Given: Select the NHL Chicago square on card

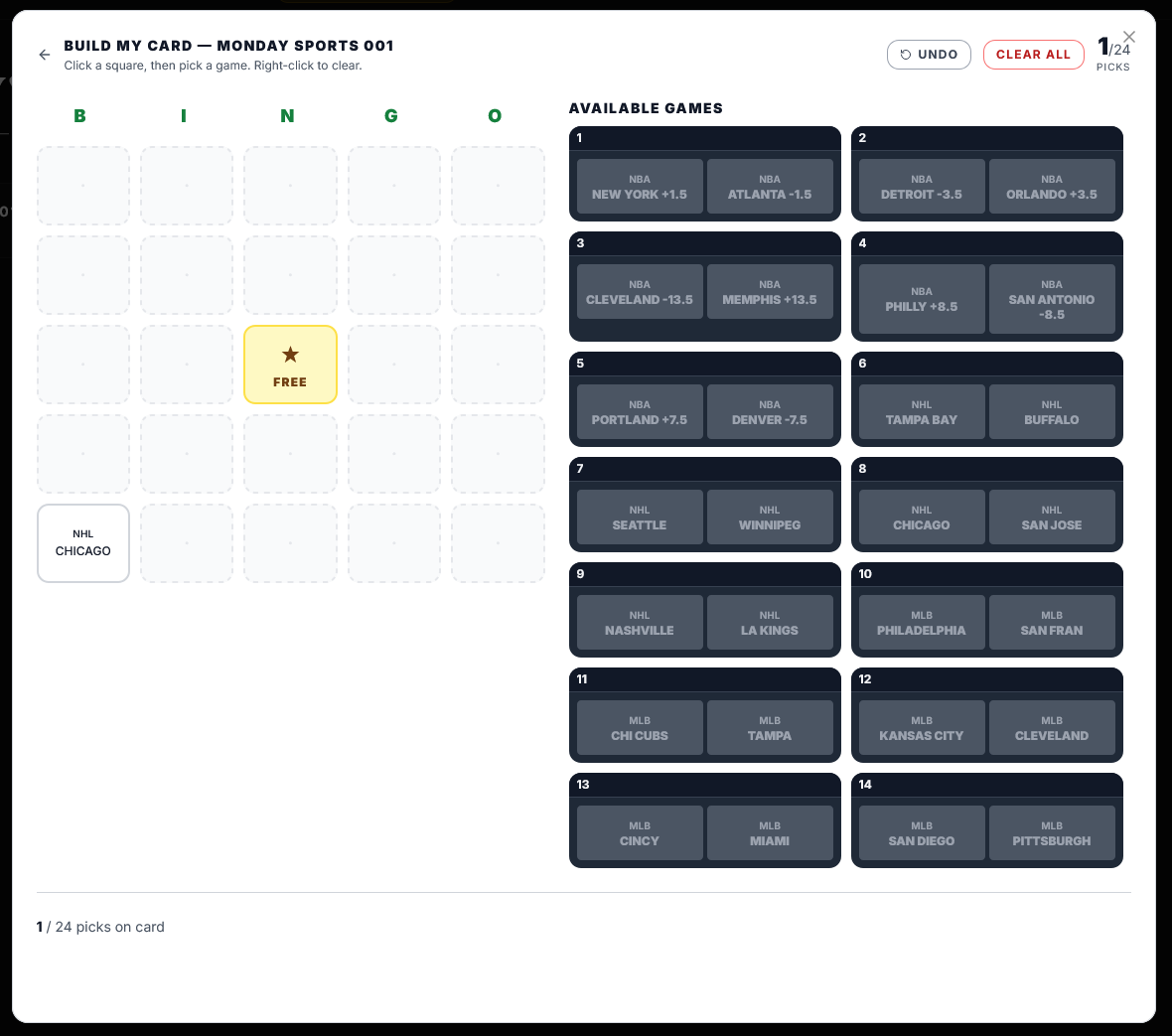Looking at the screenshot, I should tap(83, 543).
